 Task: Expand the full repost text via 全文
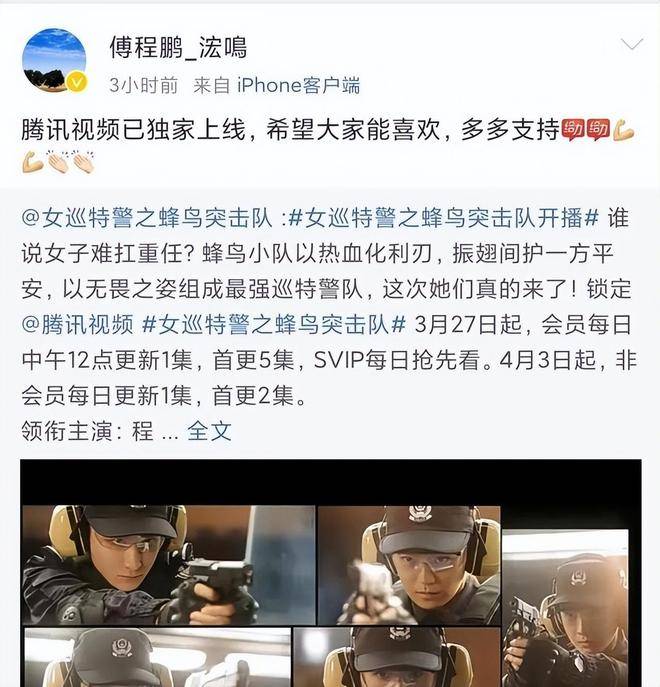209,432
